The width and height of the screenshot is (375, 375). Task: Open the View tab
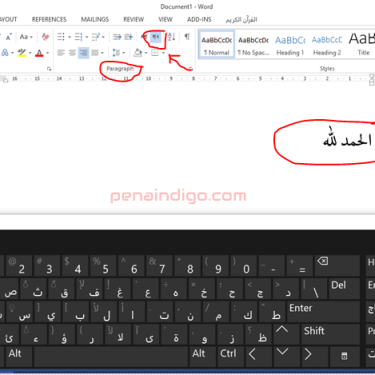pos(165,19)
